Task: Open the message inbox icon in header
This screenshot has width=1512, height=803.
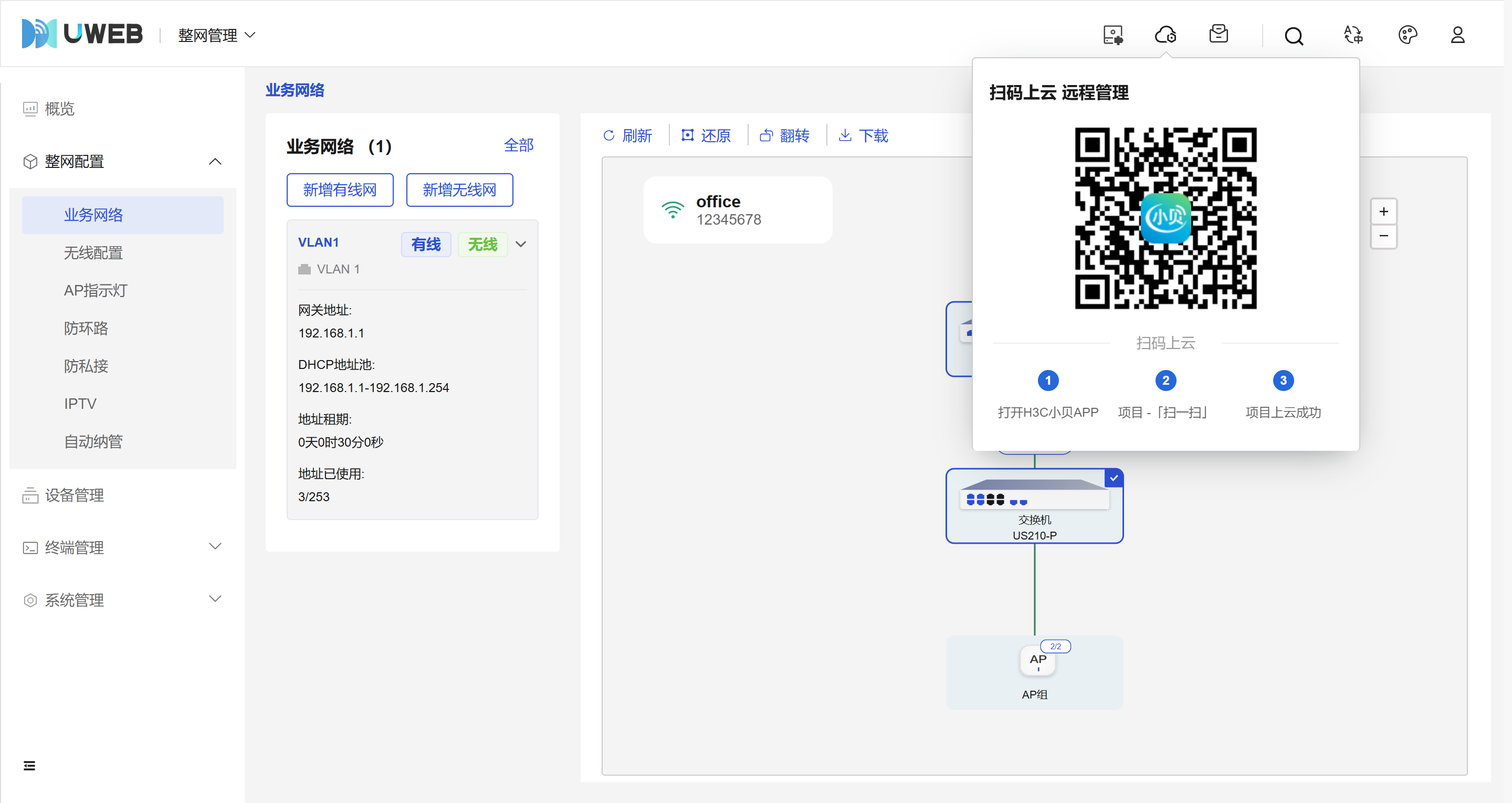Action: [1219, 35]
